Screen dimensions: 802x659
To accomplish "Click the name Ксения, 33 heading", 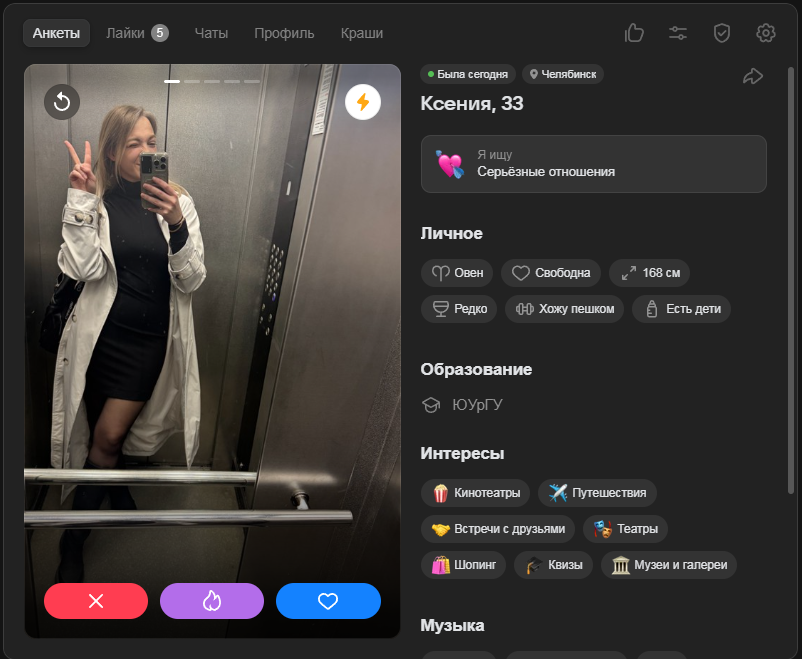I will tap(472, 103).
